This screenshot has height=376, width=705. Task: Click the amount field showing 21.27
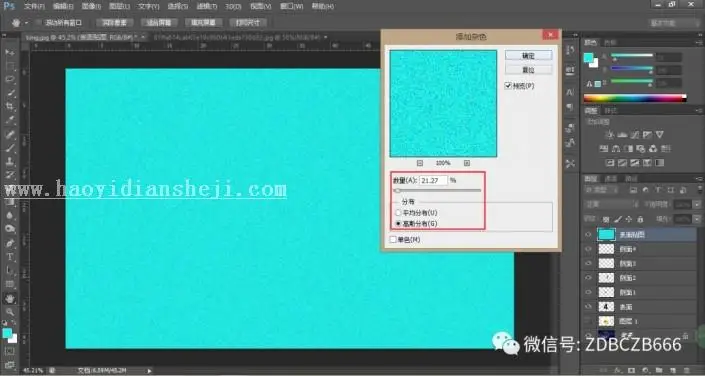point(433,180)
